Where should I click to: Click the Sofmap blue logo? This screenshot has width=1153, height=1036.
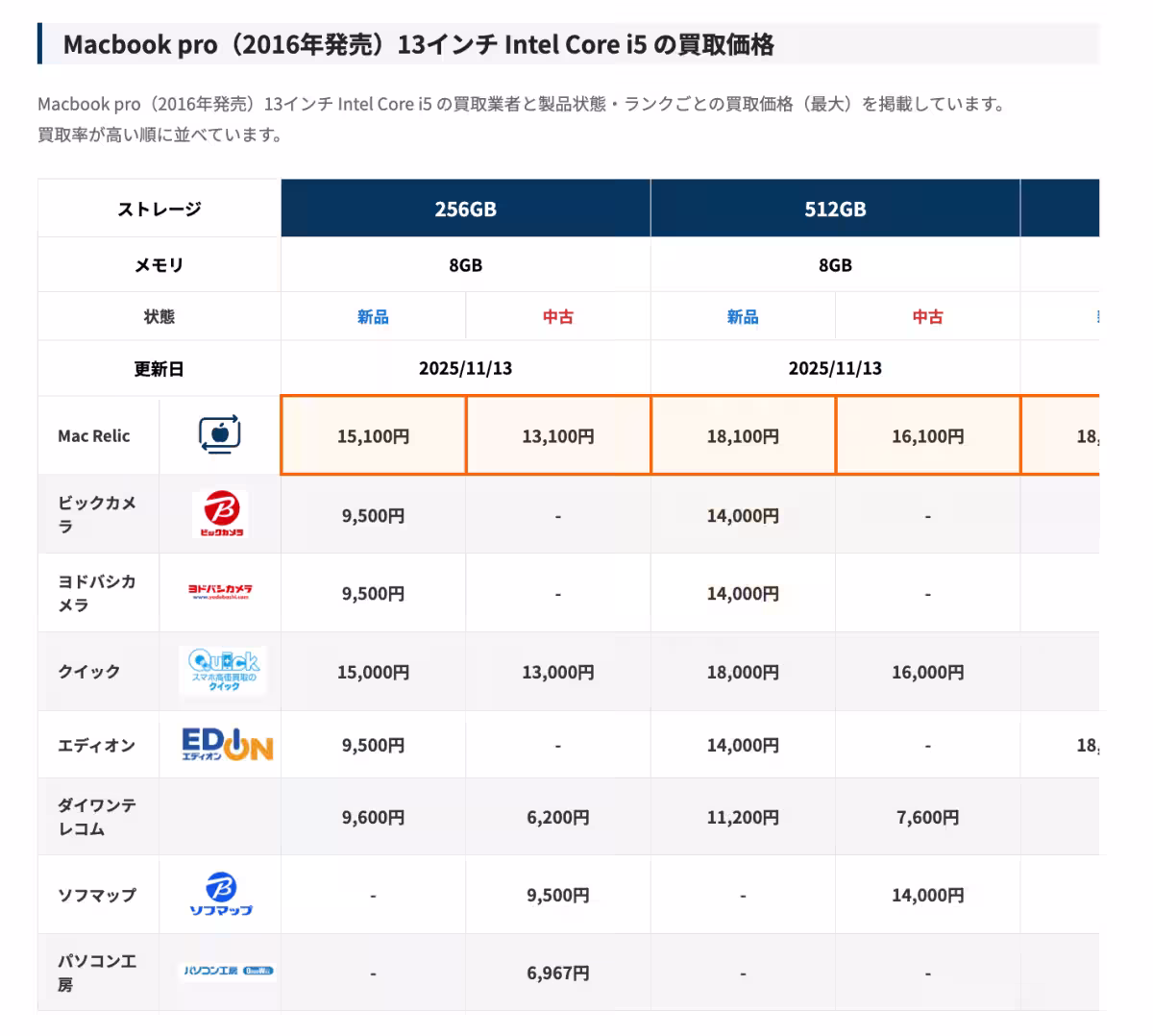220,894
